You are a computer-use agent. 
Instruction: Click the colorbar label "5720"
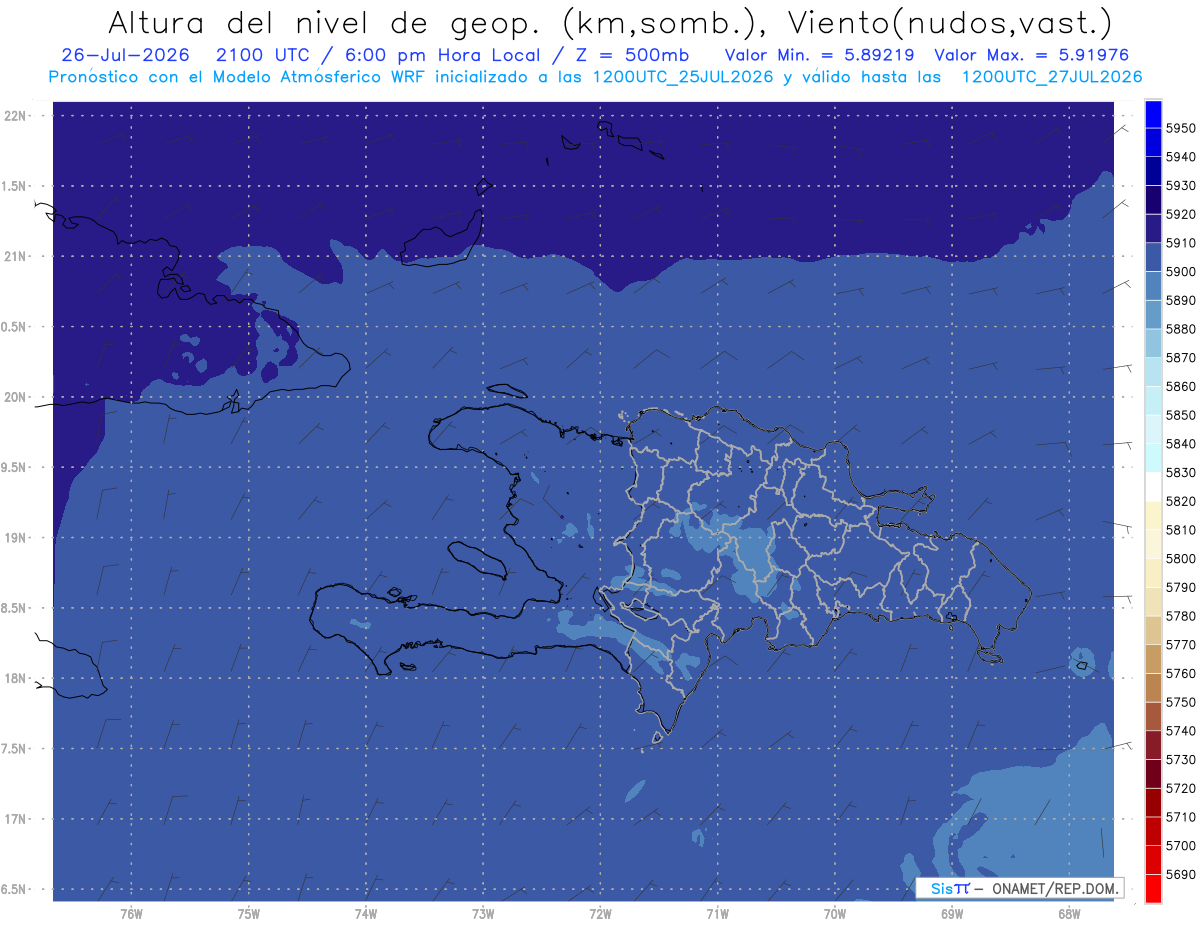pos(1180,788)
